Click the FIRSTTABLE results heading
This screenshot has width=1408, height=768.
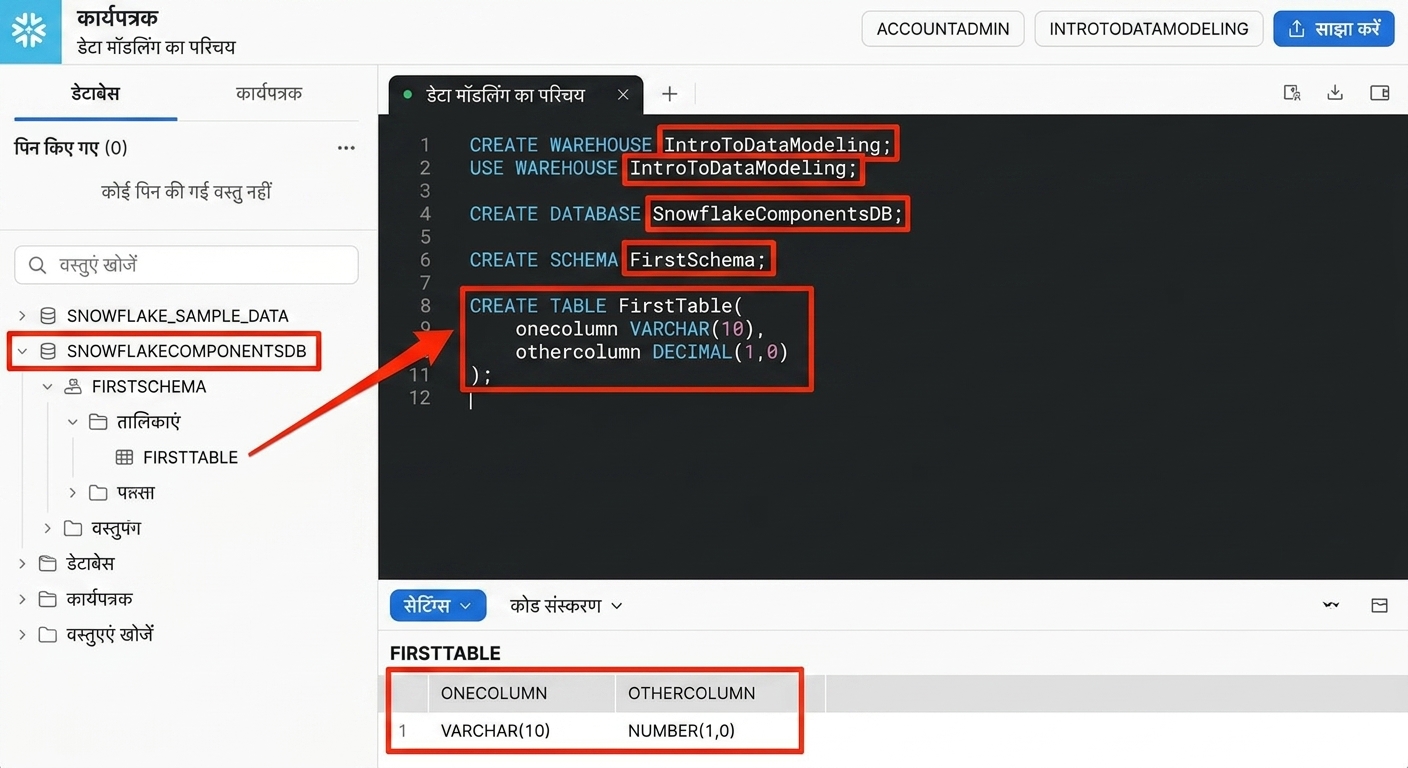445,653
